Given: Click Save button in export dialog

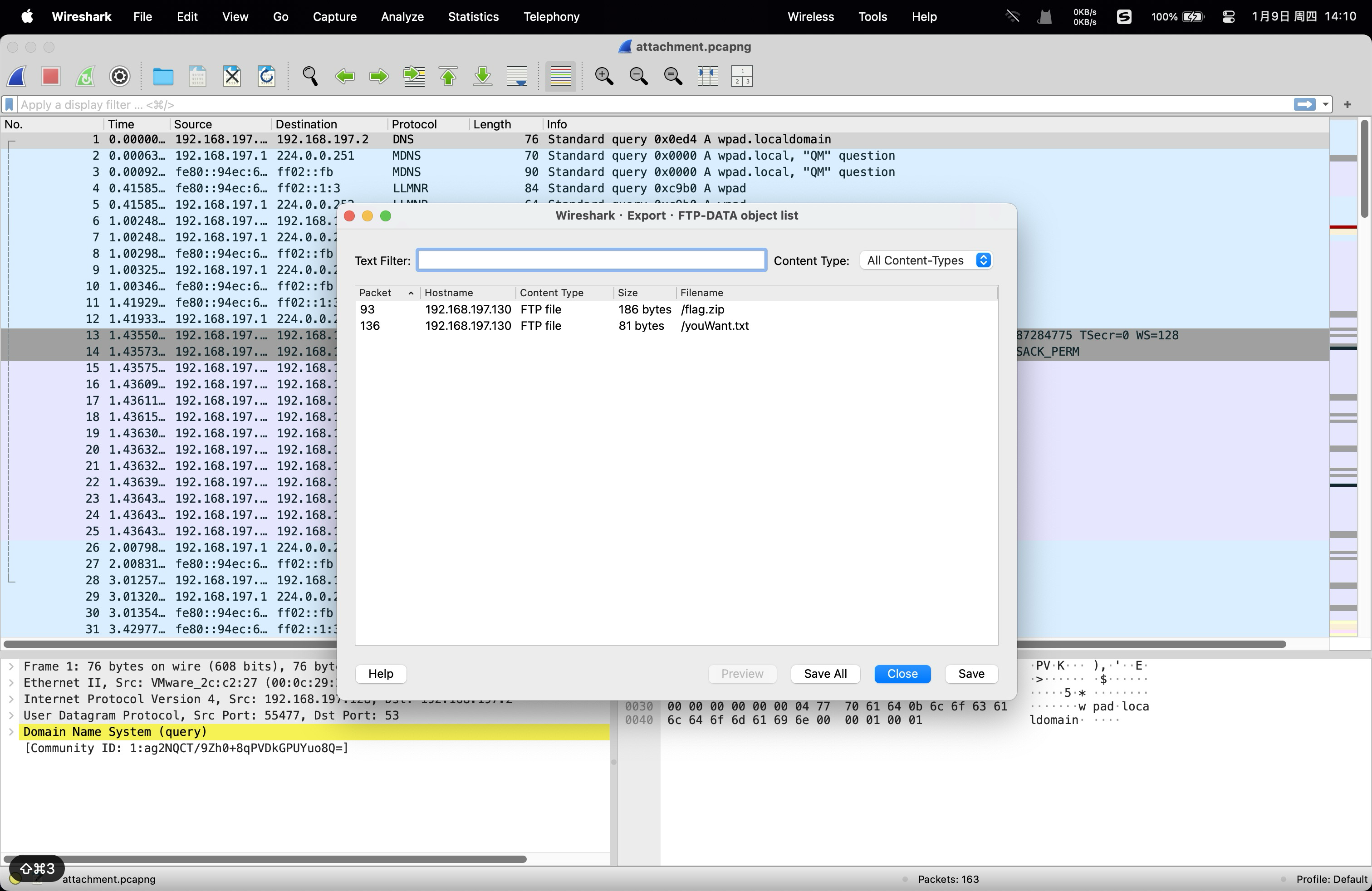Looking at the screenshot, I should pyautogui.click(x=971, y=674).
